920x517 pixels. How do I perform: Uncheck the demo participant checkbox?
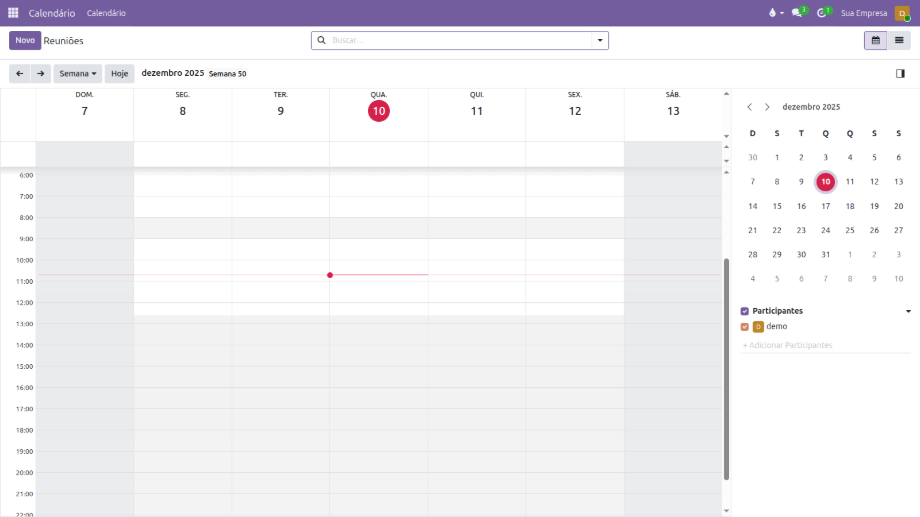coord(745,327)
